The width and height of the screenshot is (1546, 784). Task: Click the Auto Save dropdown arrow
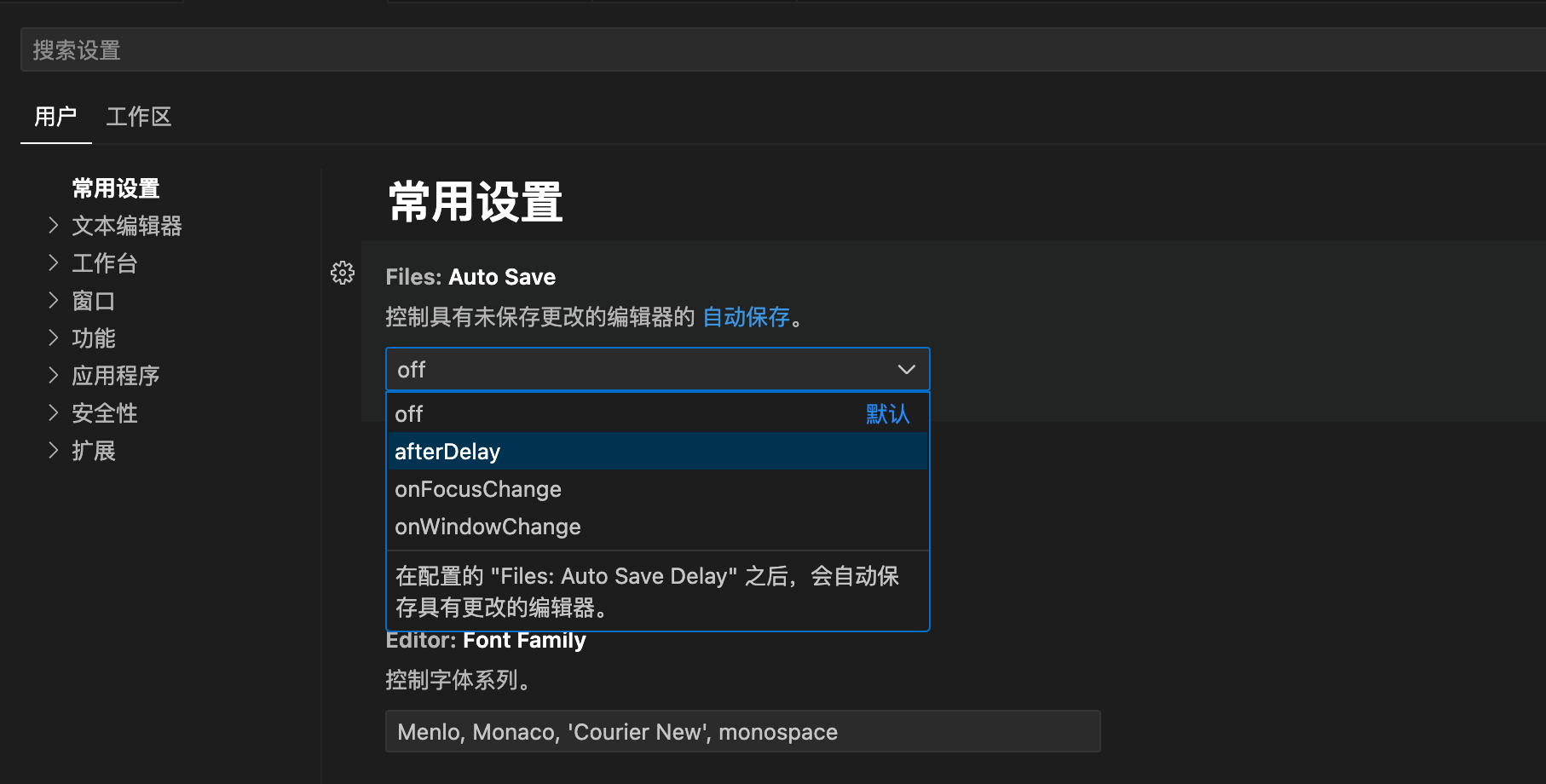pos(906,370)
